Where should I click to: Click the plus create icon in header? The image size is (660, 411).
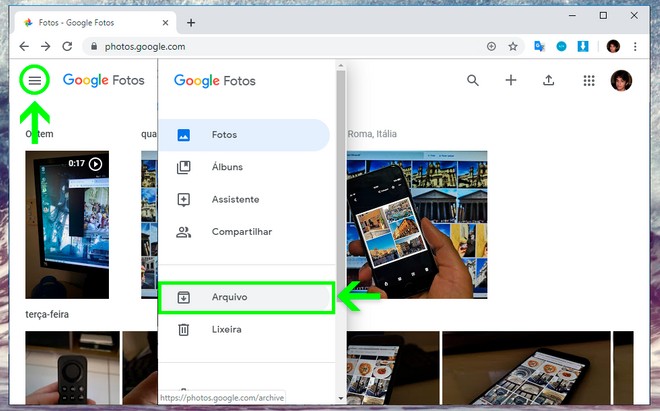coord(511,80)
